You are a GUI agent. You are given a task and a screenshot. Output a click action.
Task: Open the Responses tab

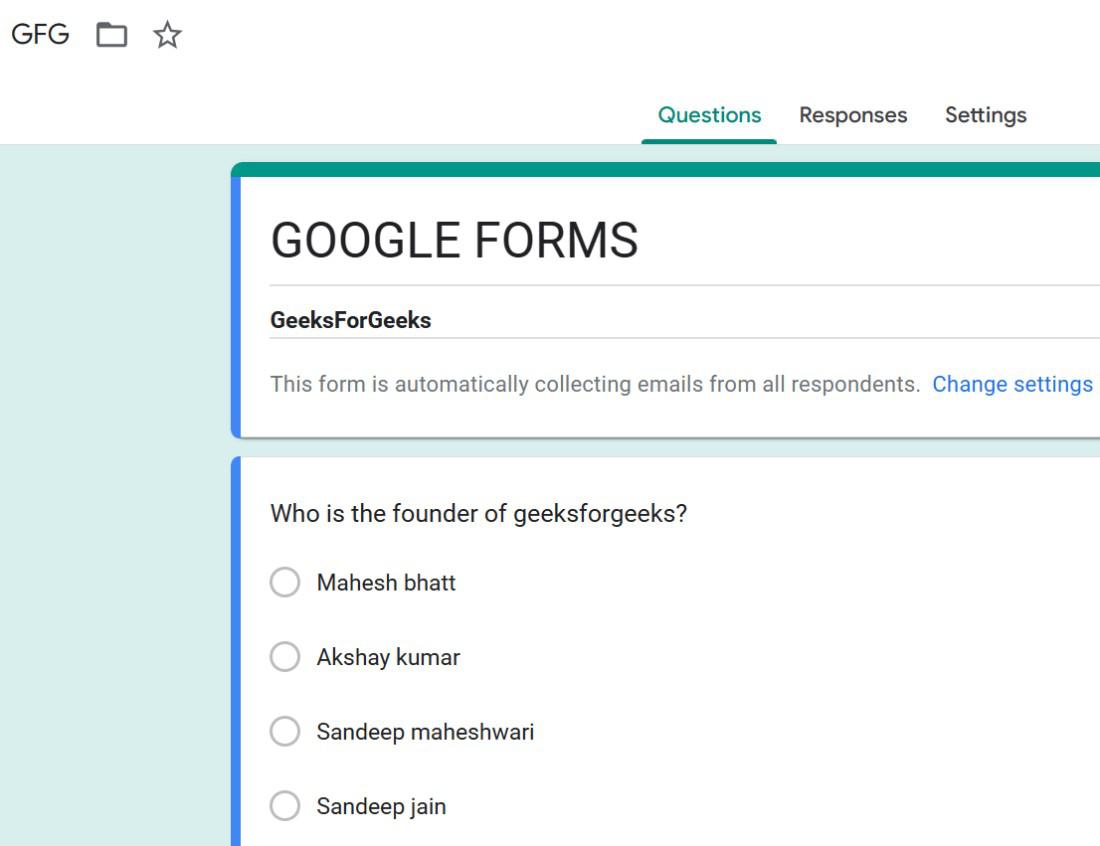(x=853, y=115)
